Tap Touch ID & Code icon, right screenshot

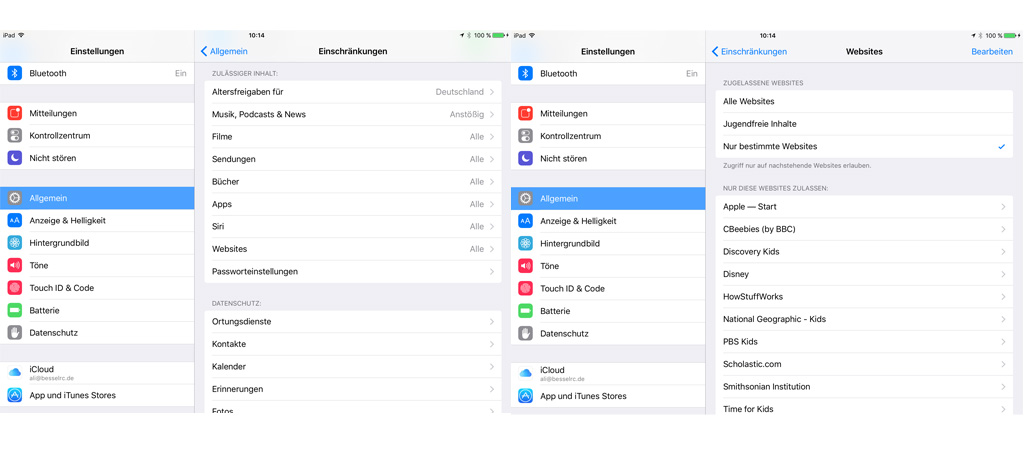525,288
